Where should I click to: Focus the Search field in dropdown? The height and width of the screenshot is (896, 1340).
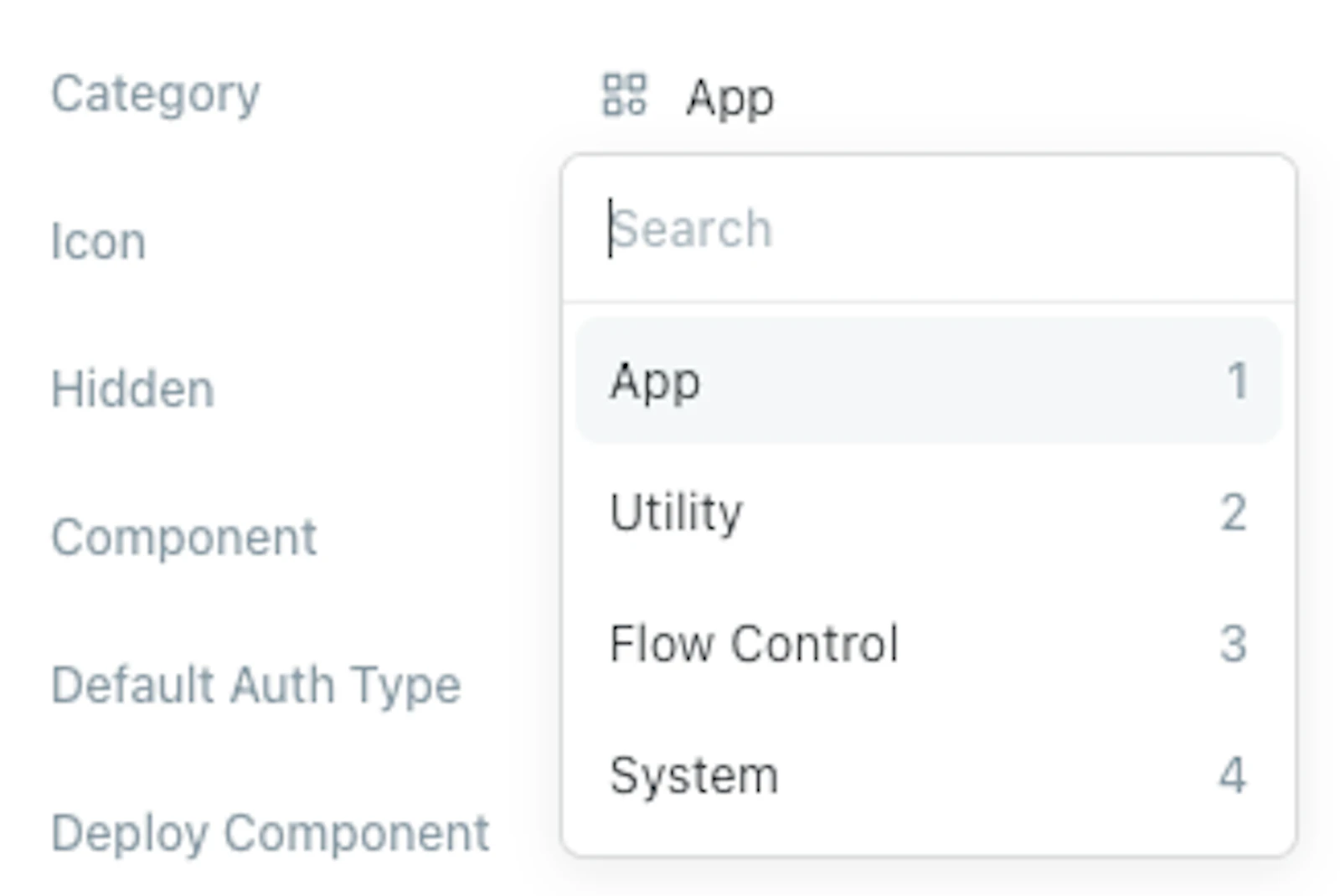929,229
